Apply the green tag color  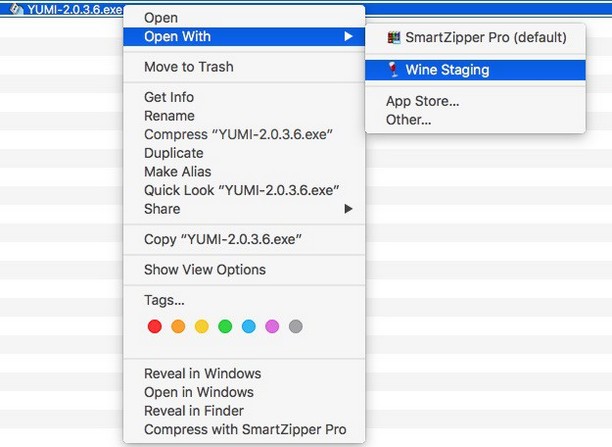tap(225, 326)
